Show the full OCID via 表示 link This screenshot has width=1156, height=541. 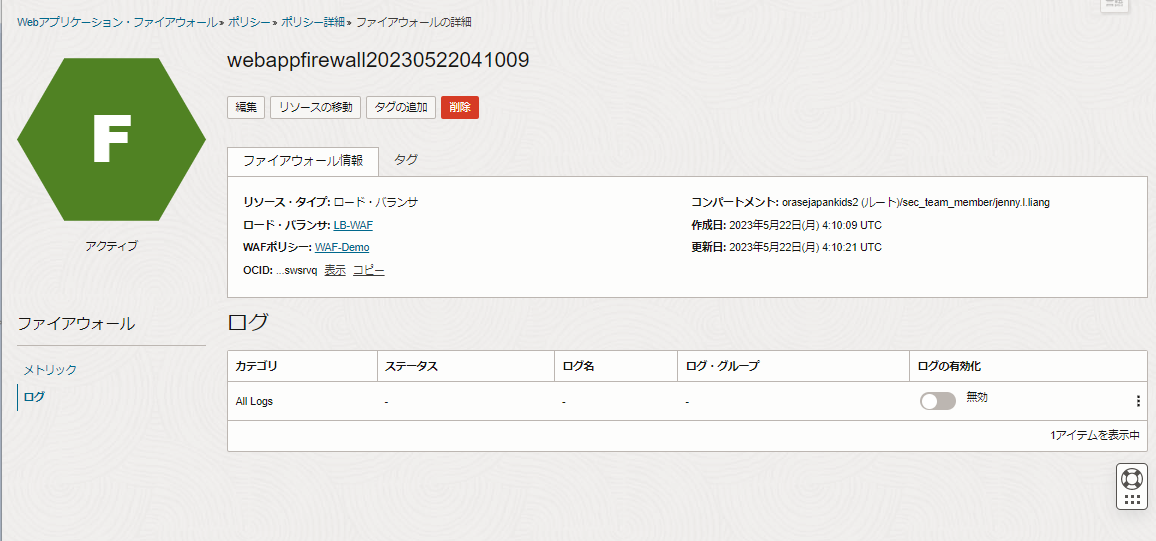(335, 270)
